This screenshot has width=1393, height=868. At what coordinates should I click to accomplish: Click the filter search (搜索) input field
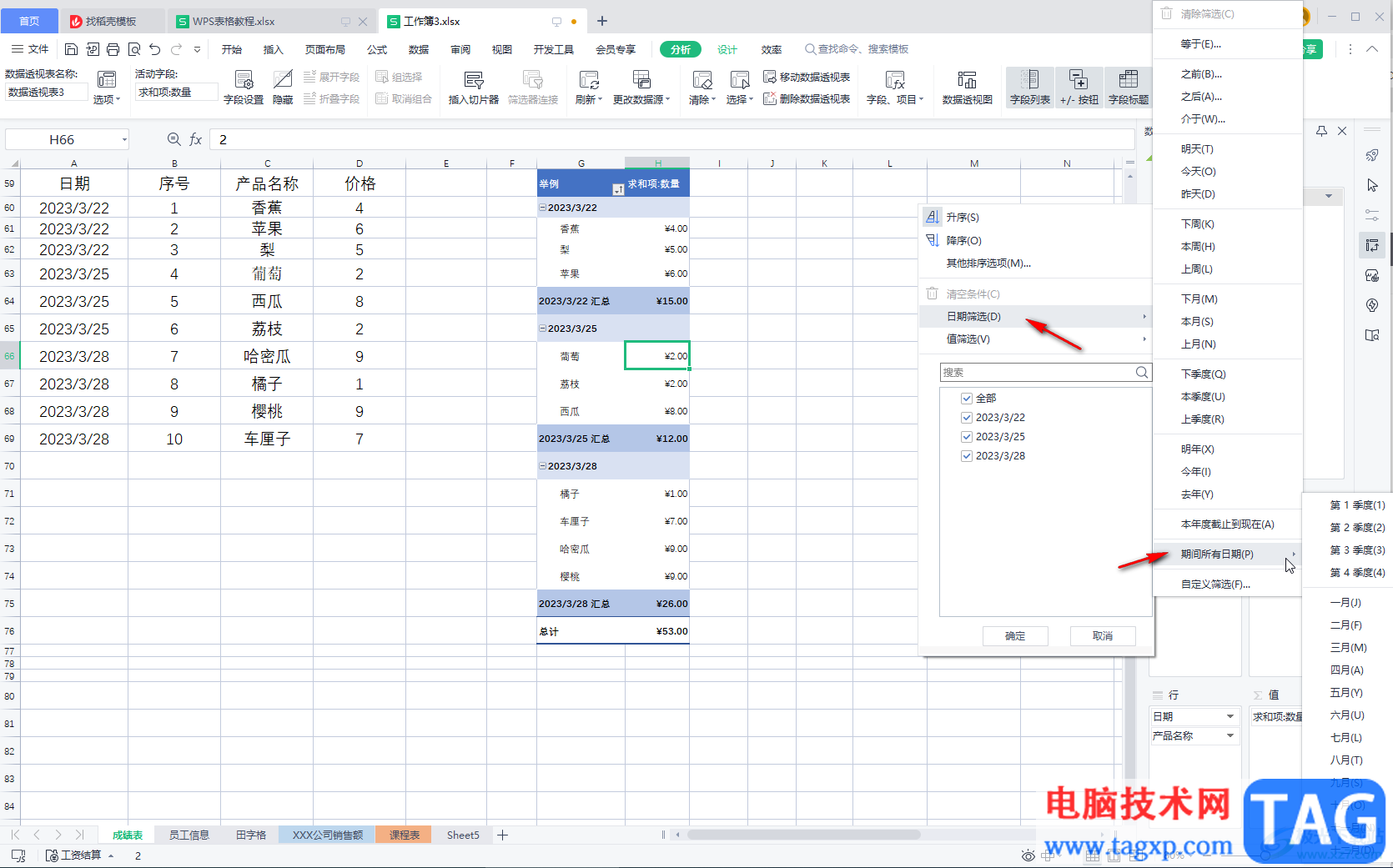[x=1037, y=373]
